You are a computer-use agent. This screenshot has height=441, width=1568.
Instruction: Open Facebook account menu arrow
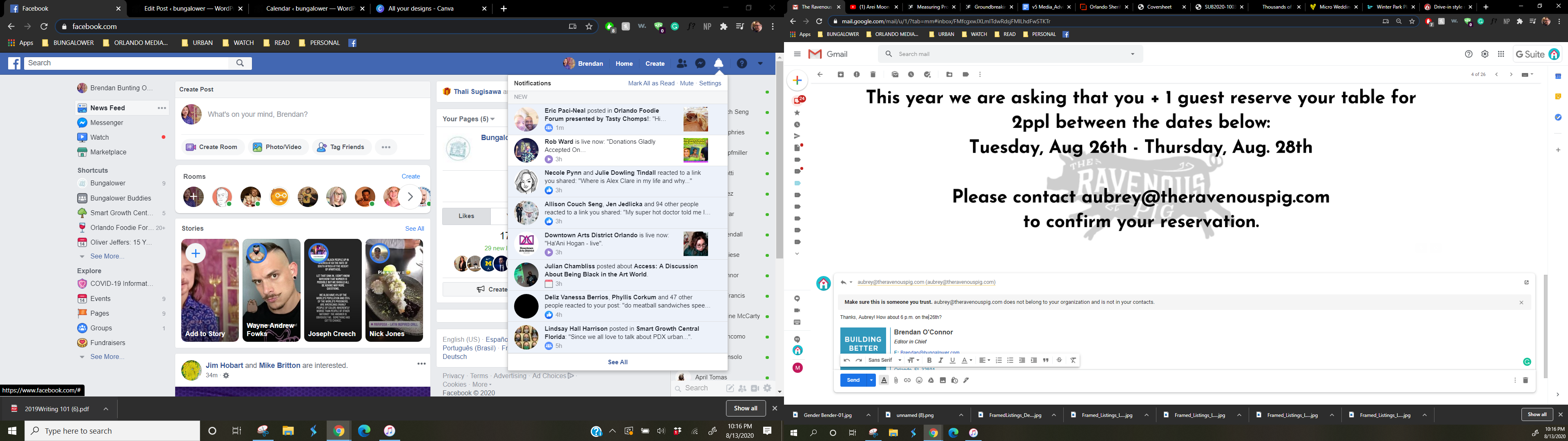tap(760, 63)
